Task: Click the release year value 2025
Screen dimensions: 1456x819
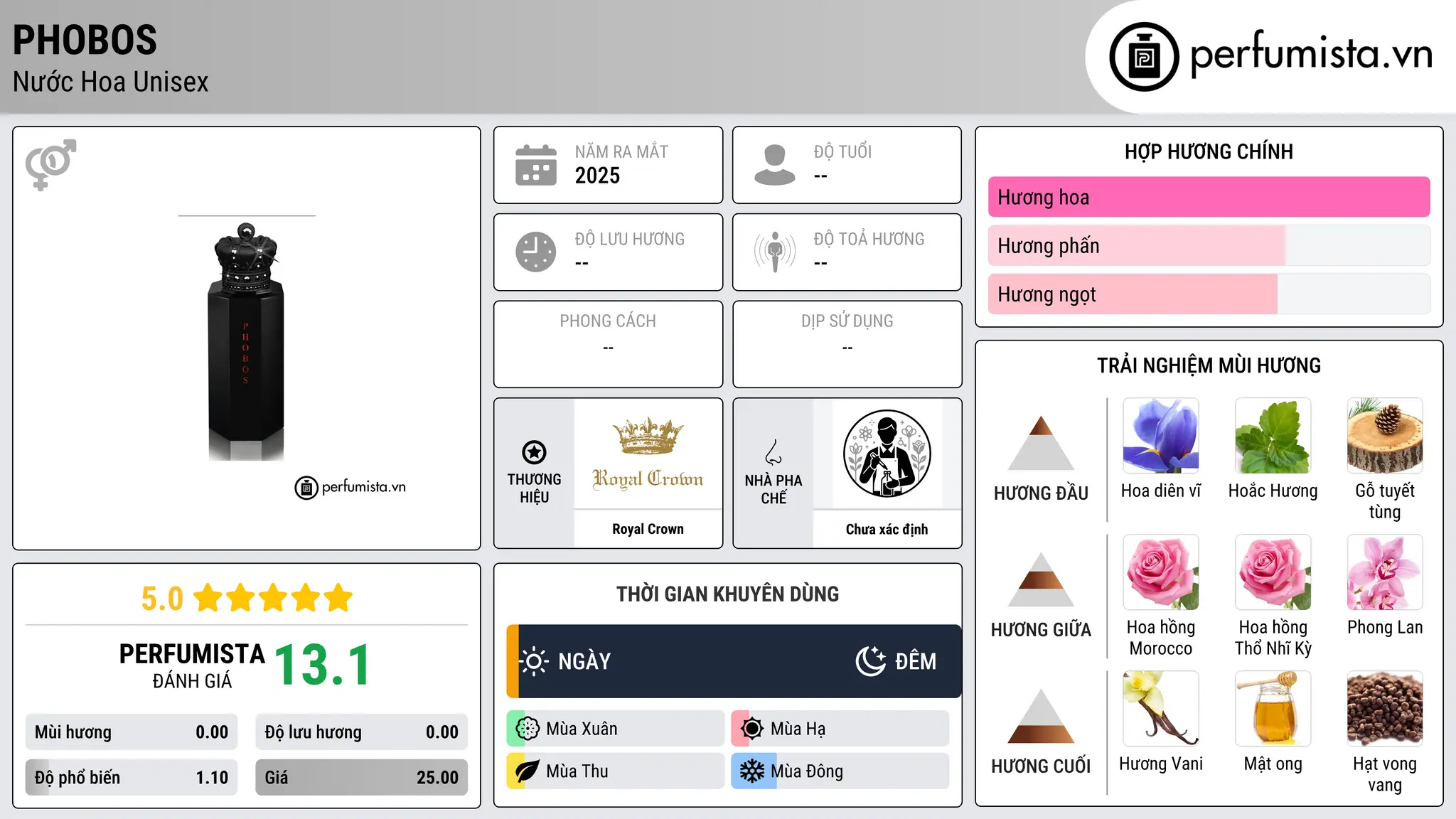Action: pyautogui.click(x=597, y=176)
